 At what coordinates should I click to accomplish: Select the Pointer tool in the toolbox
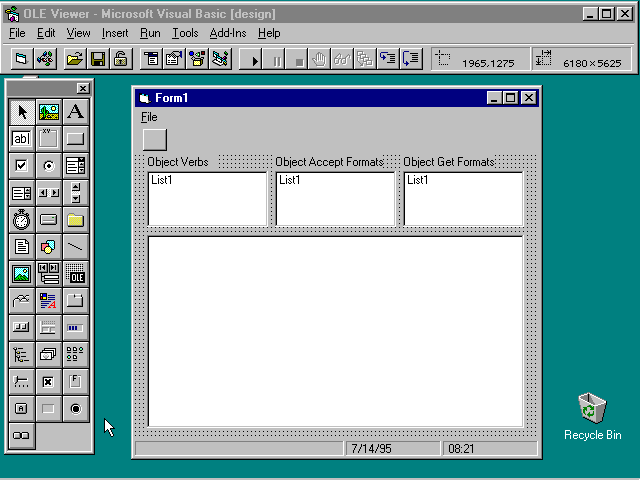(21, 112)
